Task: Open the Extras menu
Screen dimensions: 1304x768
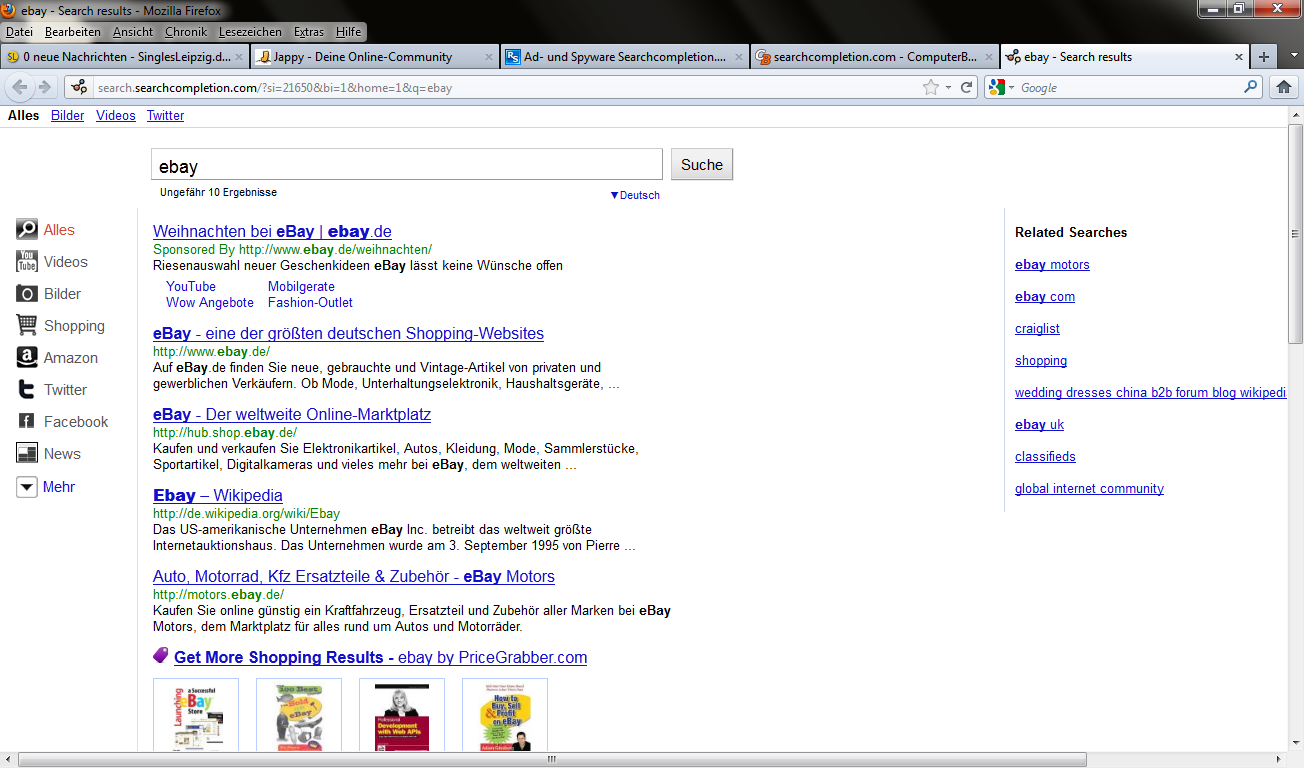Action: pyautogui.click(x=309, y=32)
